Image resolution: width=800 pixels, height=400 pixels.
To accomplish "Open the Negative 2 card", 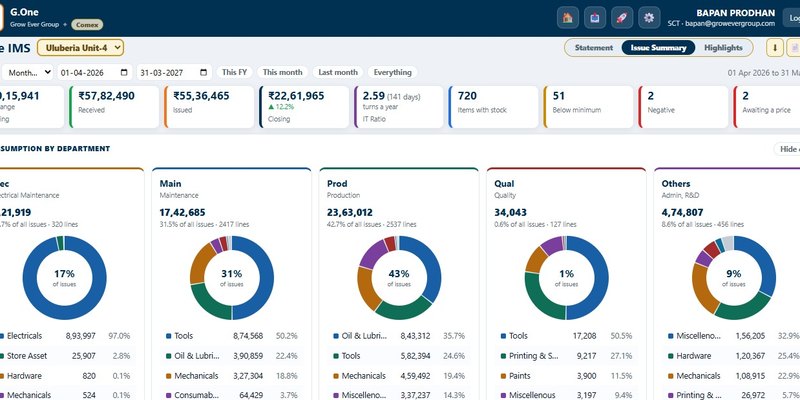I will [x=683, y=107].
